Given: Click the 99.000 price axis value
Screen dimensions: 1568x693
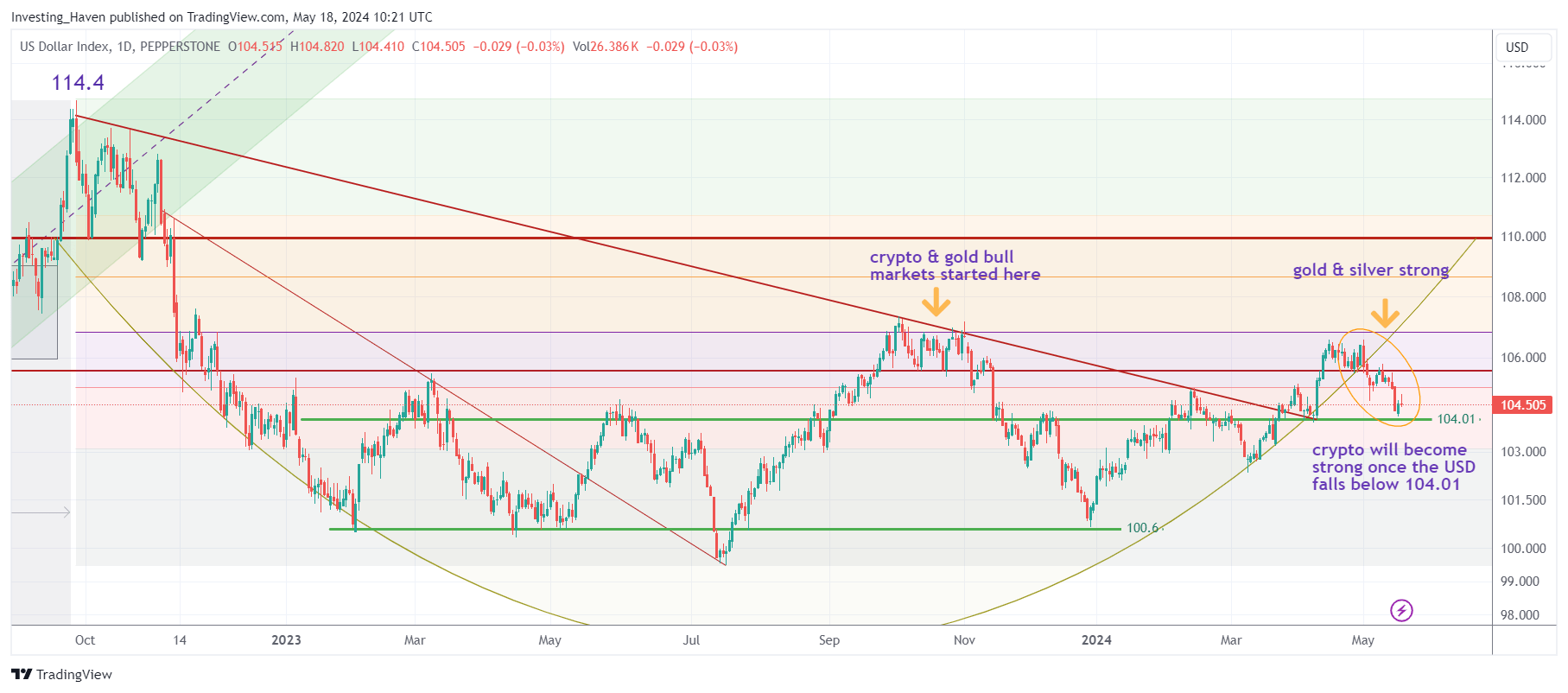Looking at the screenshot, I should point(1520,582).
